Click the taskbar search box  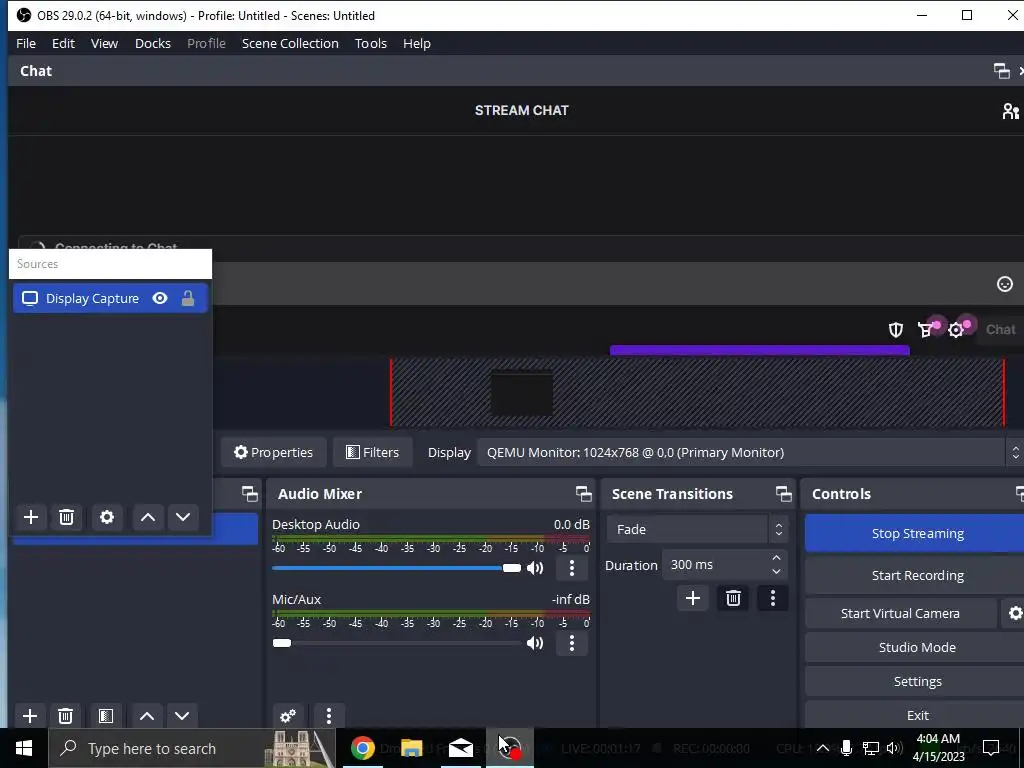192,748
